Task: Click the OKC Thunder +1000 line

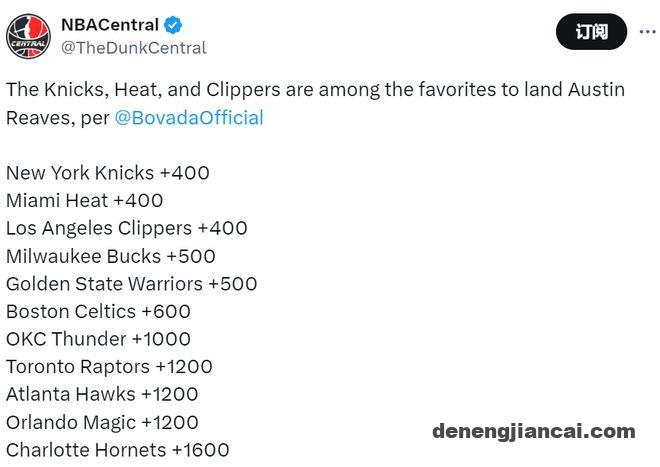Action: point(98,339)
